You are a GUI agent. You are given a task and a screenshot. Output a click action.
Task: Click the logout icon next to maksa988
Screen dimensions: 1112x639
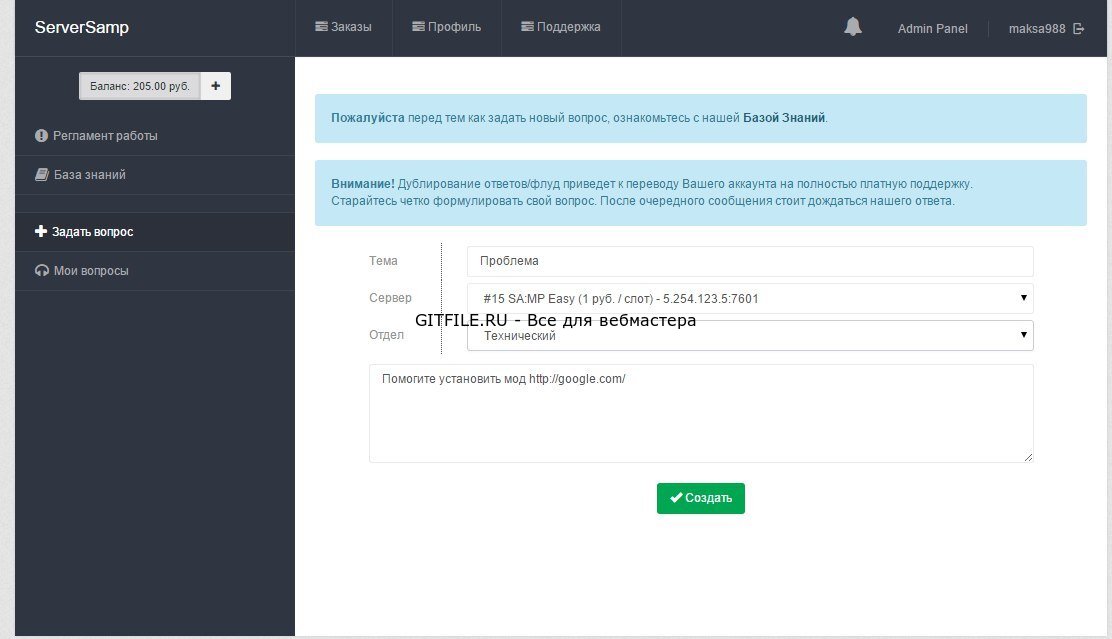pyautogui.click(x=1079, y=28)
